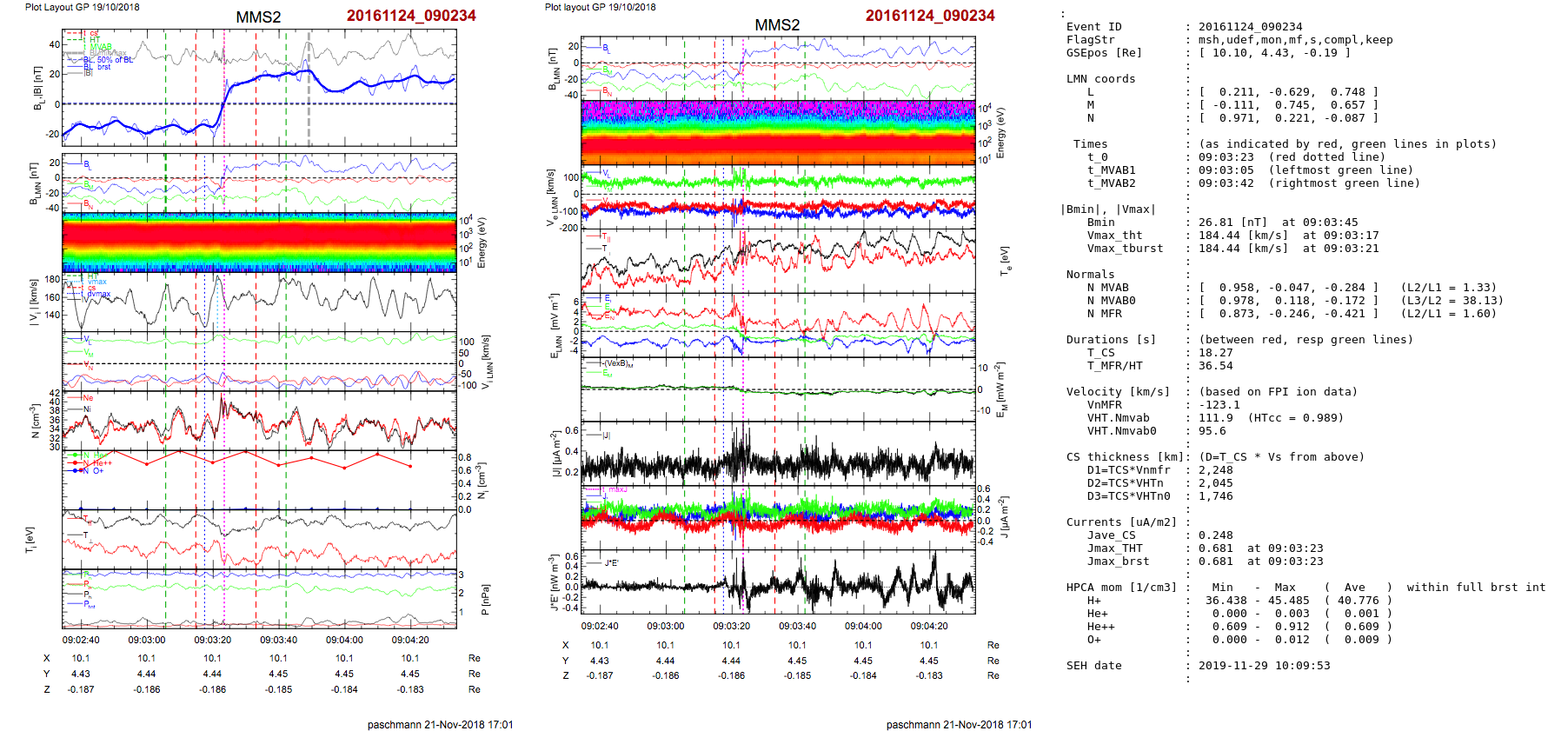Select the T_CS duration value 18.27
Image resolution: width=1568 pixels, height=731 pixels.
coord(1215,353)
